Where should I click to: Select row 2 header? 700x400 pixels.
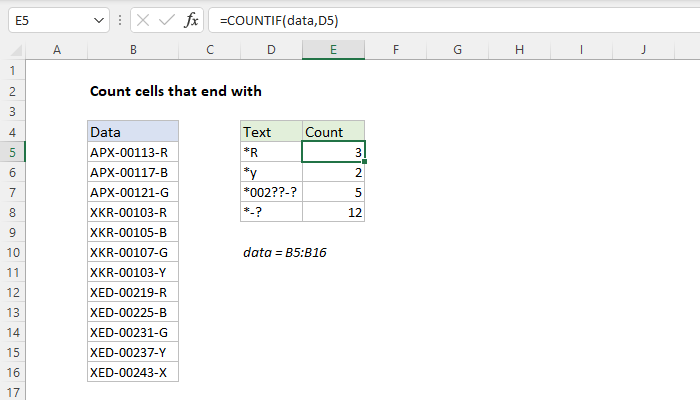click(12, 91)
